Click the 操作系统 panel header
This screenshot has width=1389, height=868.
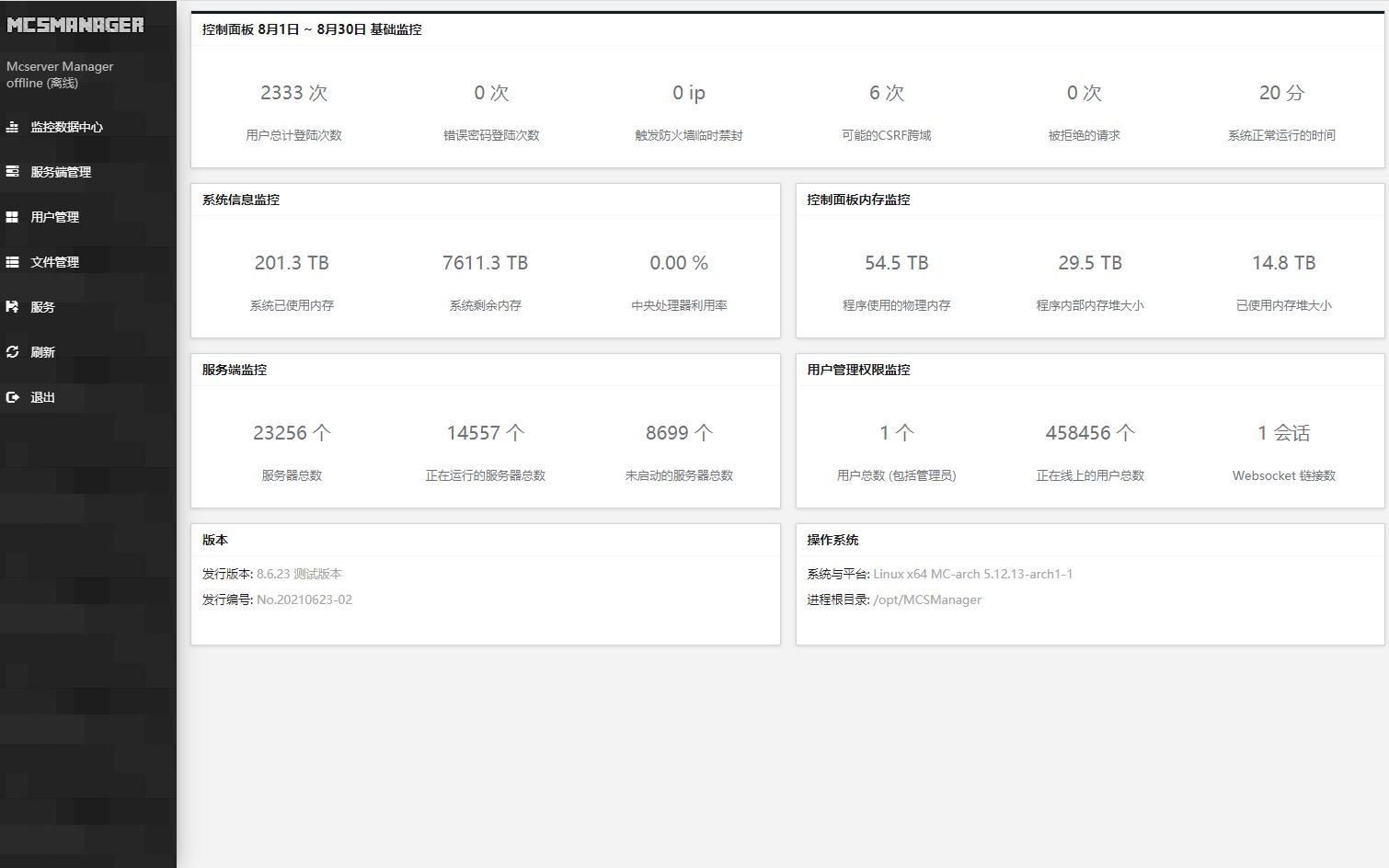(x=832, y=540)
